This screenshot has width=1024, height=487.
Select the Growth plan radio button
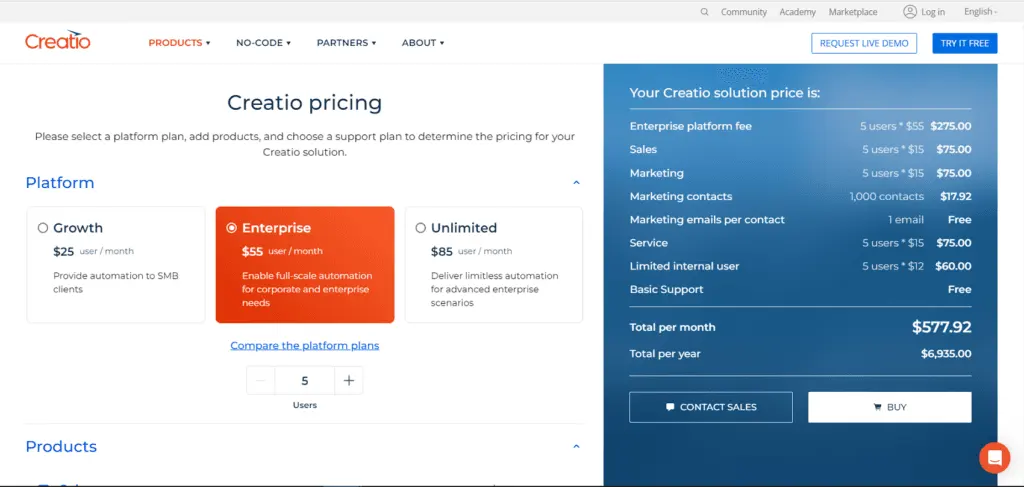click(x=43, y=228)
